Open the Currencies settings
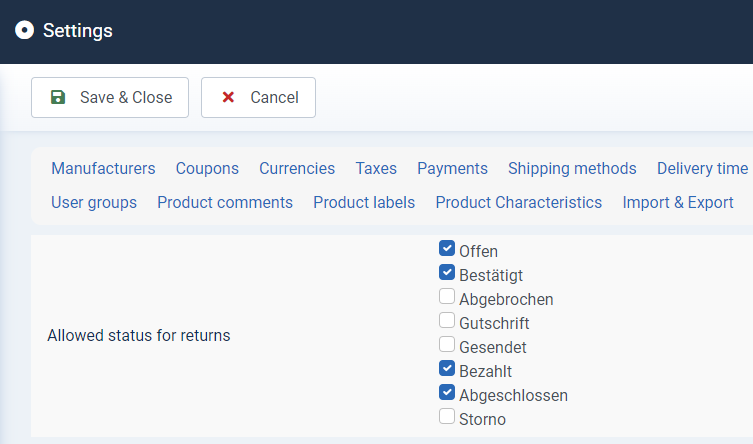The image size is (753, 444). [297, 168]
